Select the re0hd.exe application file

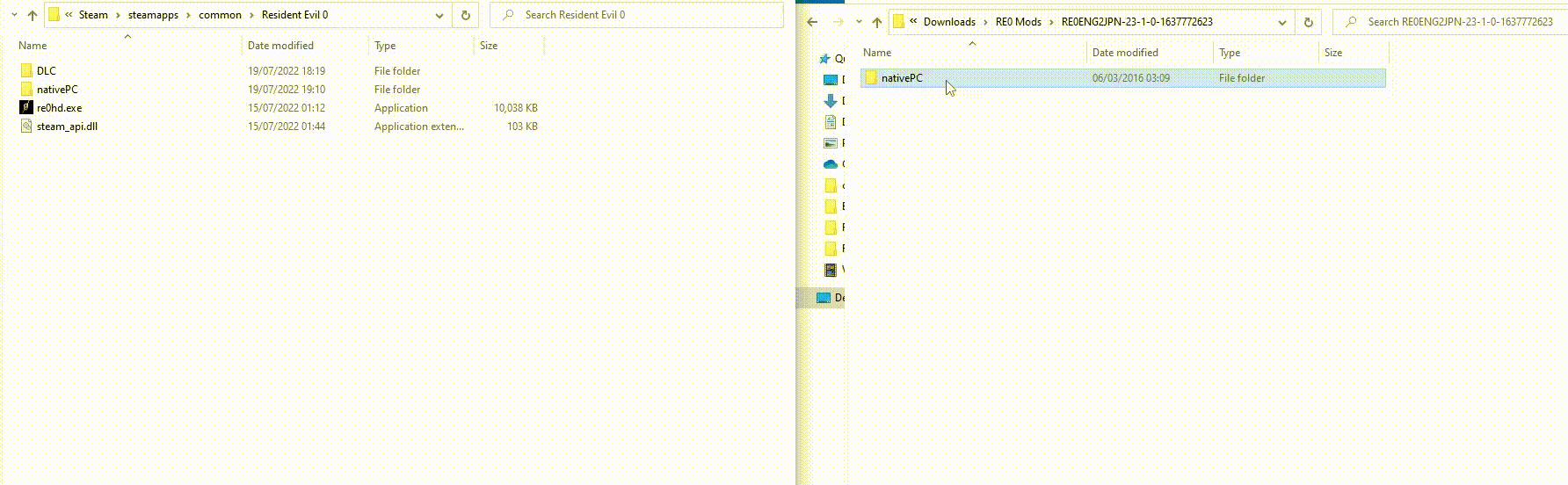pyautogui.click(x=59, y=108)
